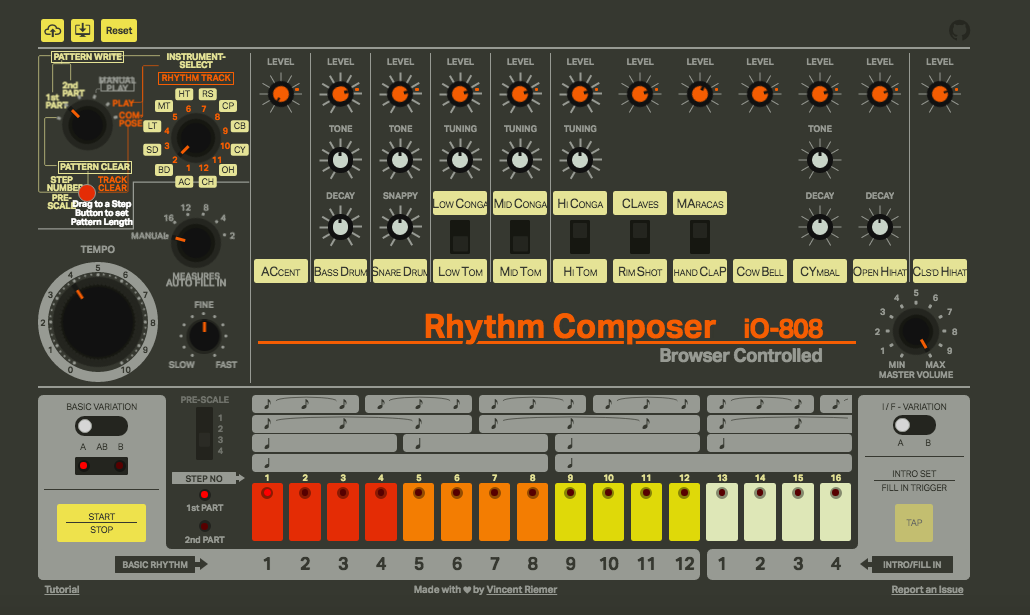Screen dimensions: 1030x615
Task: Flip the Claves/Rim Shot switch
Action: pyautogui.click(x=640, y=237)
